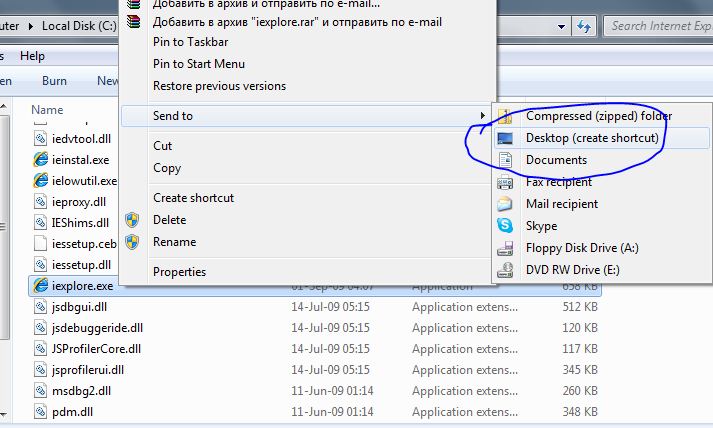Choose Create shortcut in context menu
The width and height of the screenshot is (713, 428).
(x=193, y=198)
